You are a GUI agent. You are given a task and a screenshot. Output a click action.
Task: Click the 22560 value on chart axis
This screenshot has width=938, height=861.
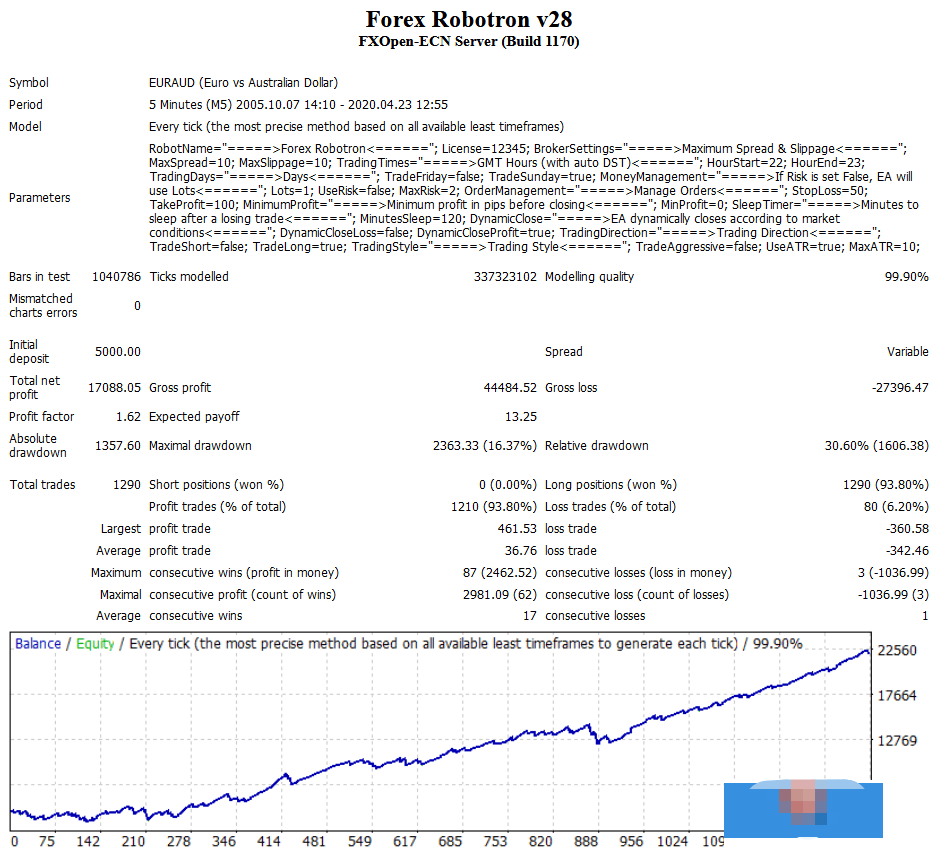click(x=897, y=651)
